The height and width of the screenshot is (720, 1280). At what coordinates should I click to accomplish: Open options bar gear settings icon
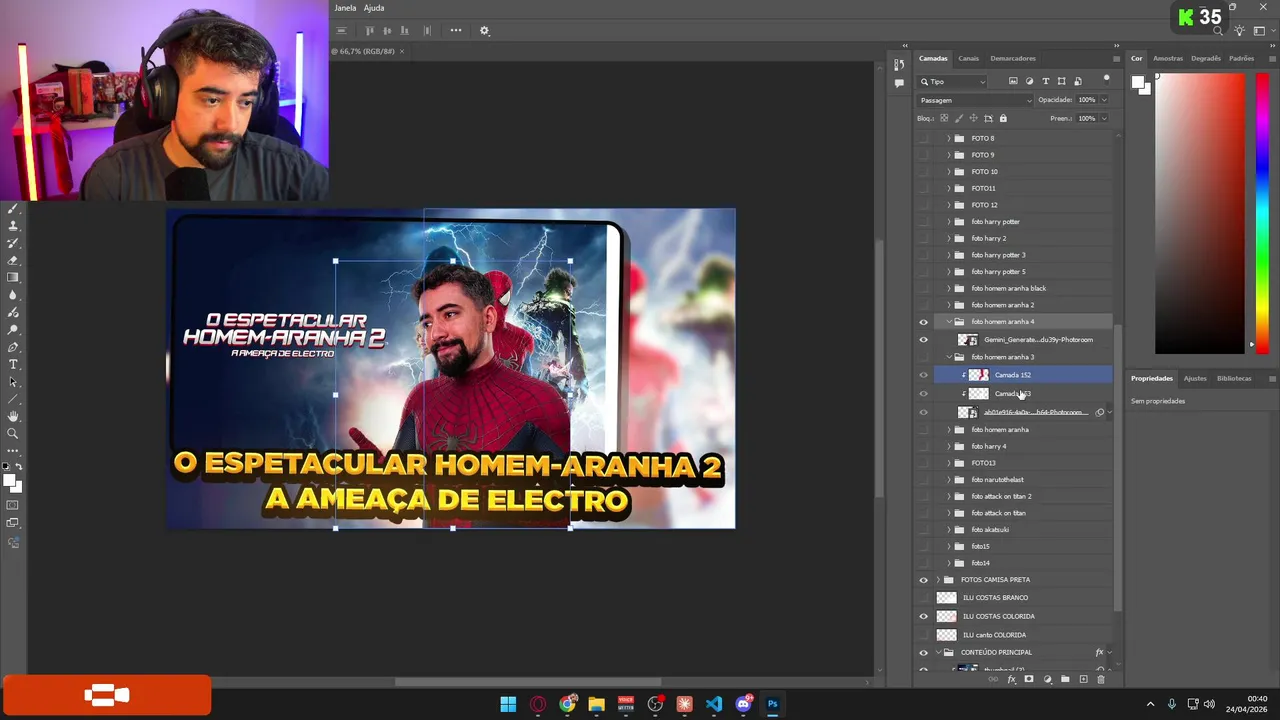pyautogui.click(x=484, y=31)
